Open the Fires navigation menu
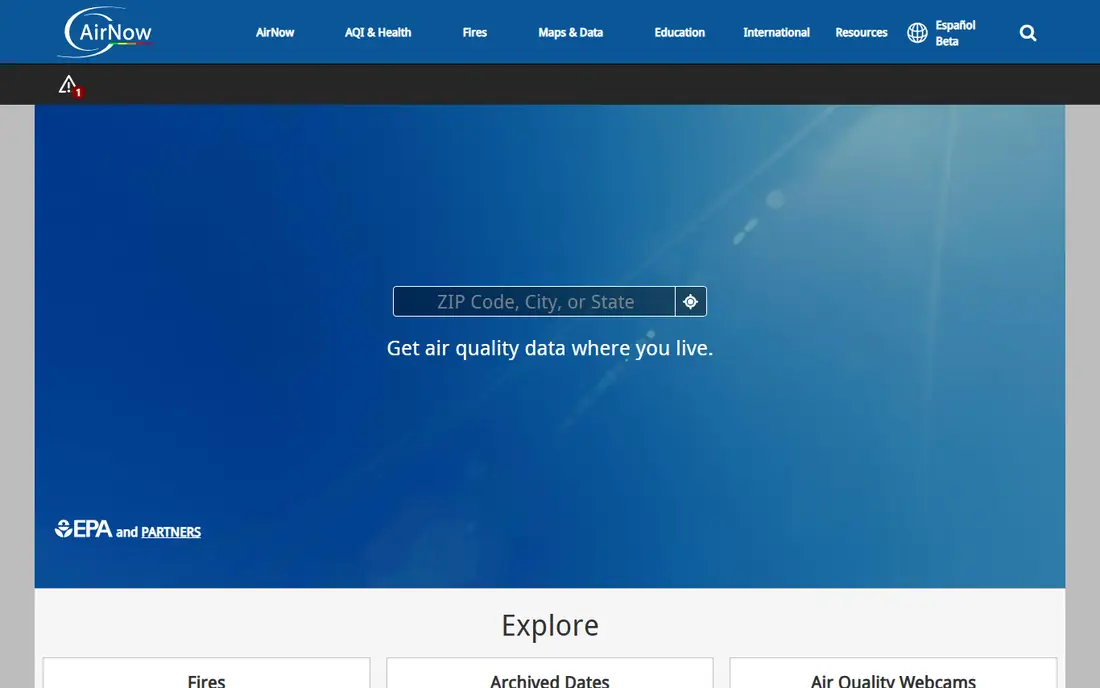The image size is (1100, 688). [x=474, y=32]
